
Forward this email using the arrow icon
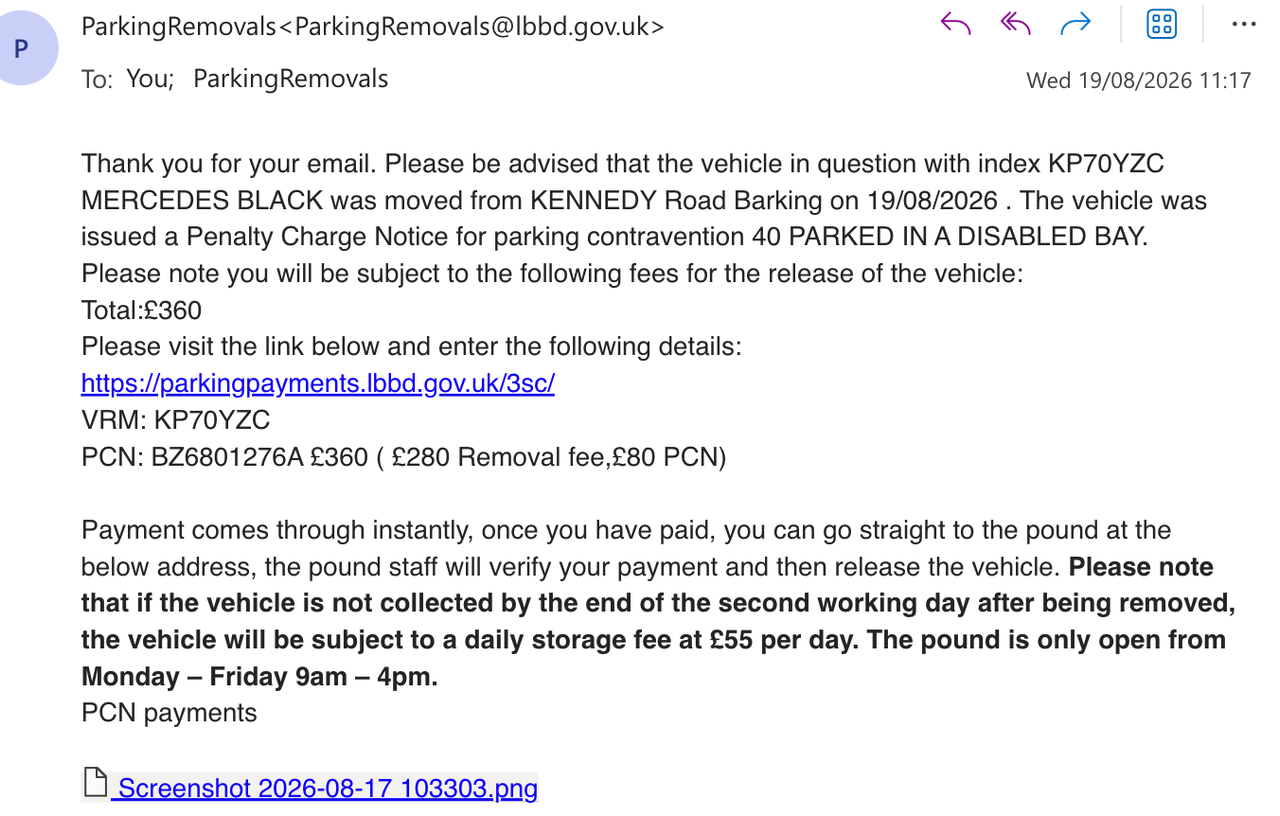coord(1076,24)
